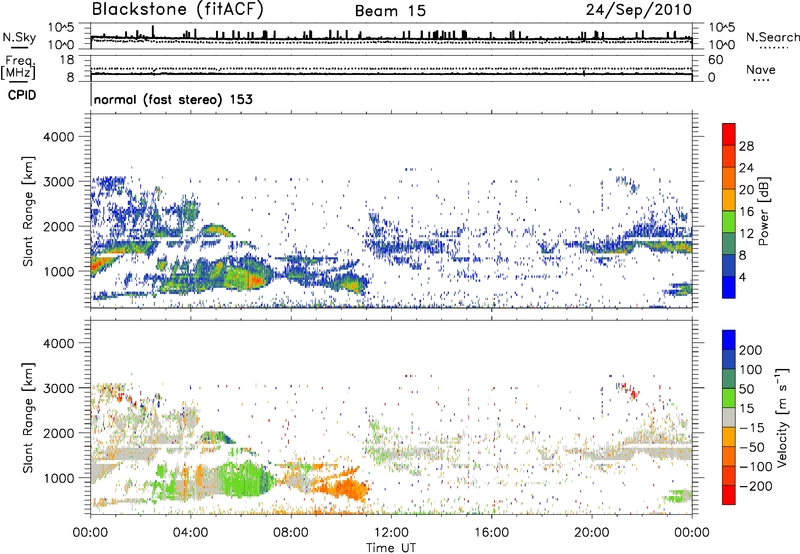The height and width of the screenshot is (554, 800).
Task: Click the '20:00' time tick label
Action: point(591,533)
